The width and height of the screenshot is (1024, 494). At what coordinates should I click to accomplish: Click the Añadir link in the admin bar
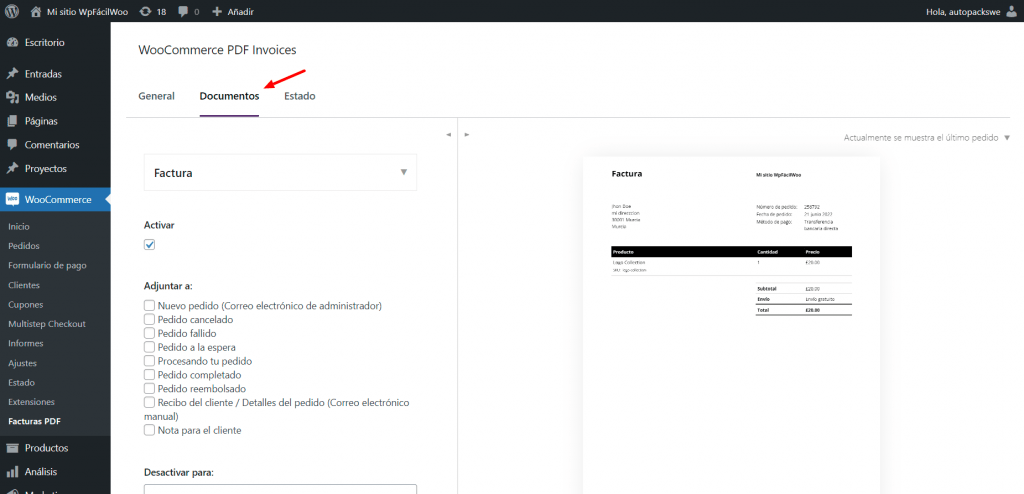pyautogui.click(x=240, y=12)
